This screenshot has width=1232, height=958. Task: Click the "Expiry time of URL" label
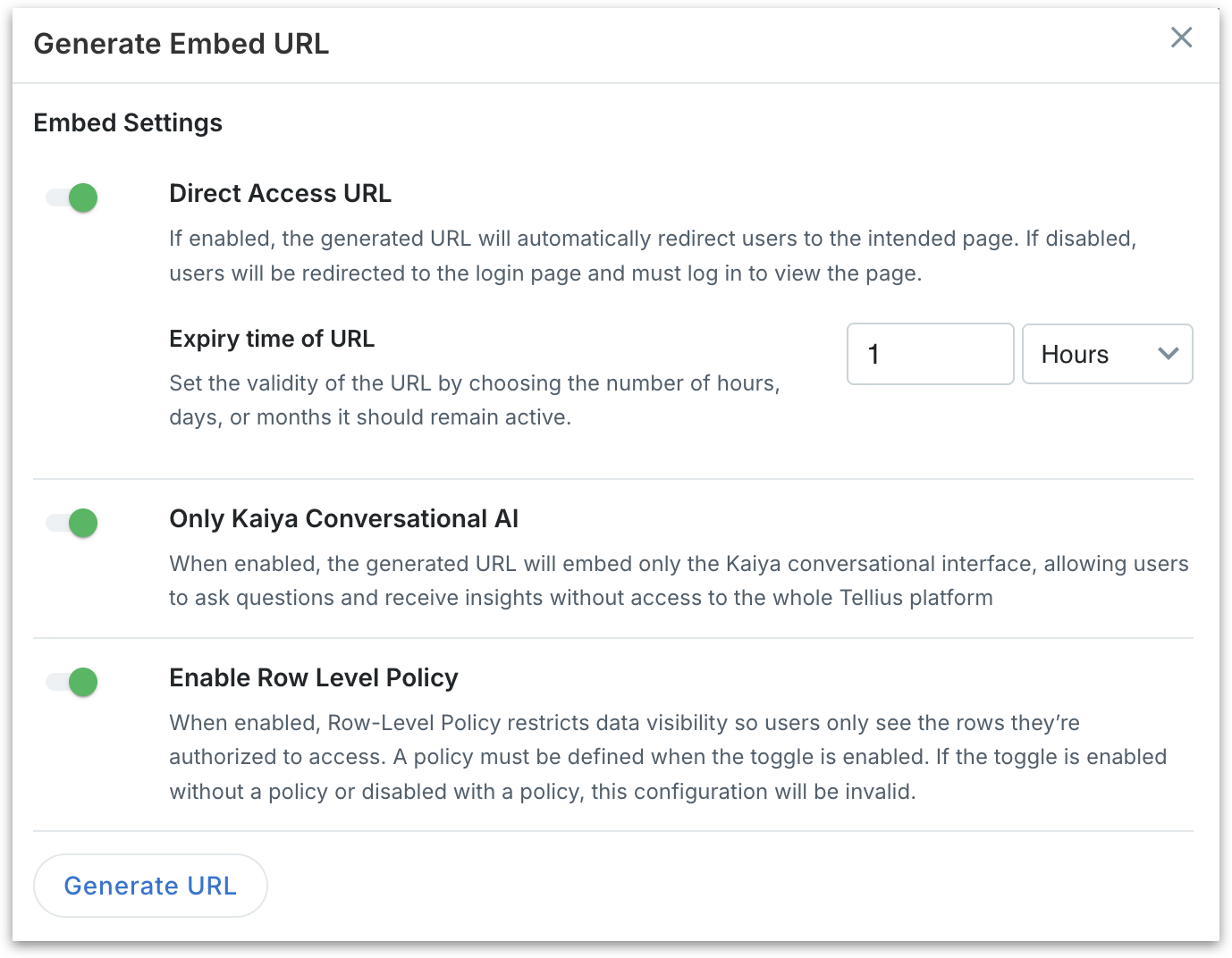pos(272,339)
